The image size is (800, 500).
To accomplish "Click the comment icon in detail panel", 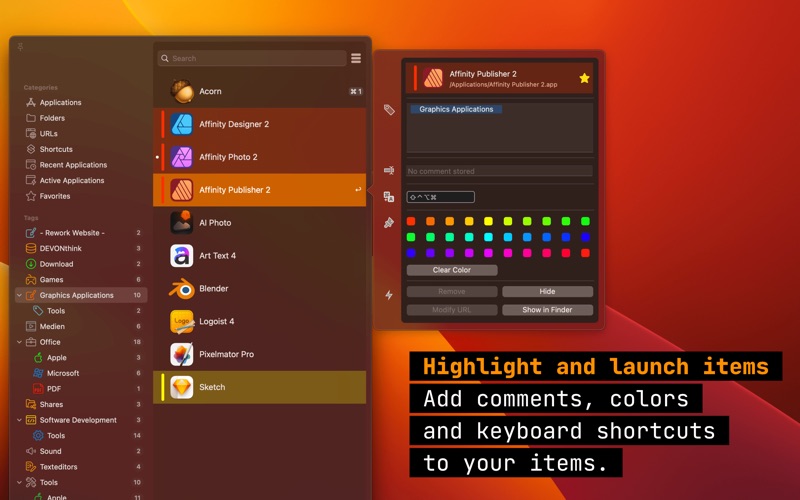I will (389, 170).
